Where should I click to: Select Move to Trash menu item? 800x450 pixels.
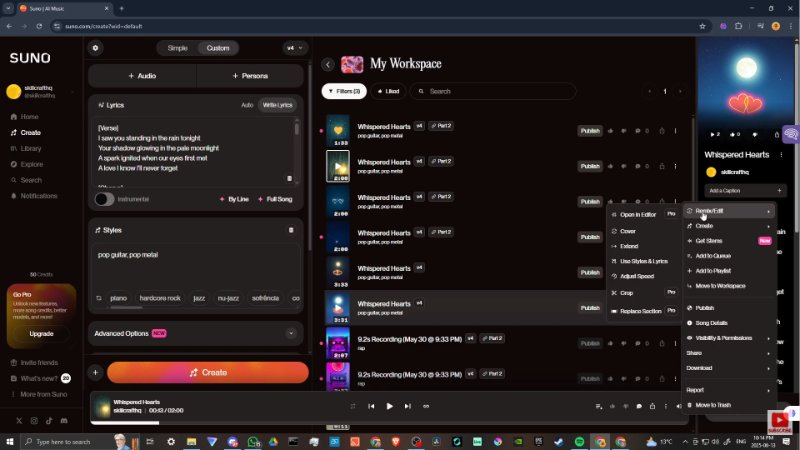[x=713, y=405]
